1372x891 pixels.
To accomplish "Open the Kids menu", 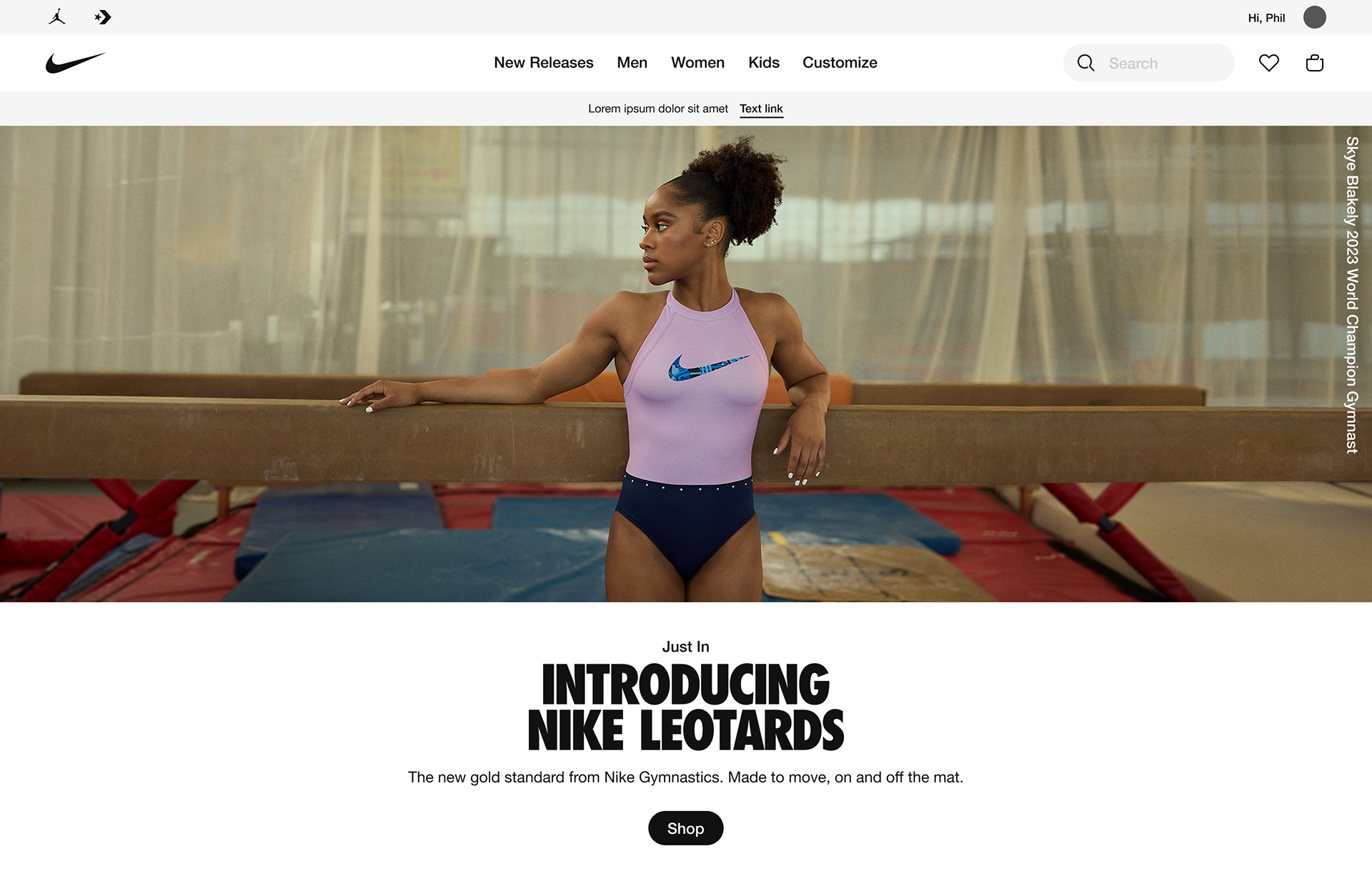I will [x=764, y=63].
